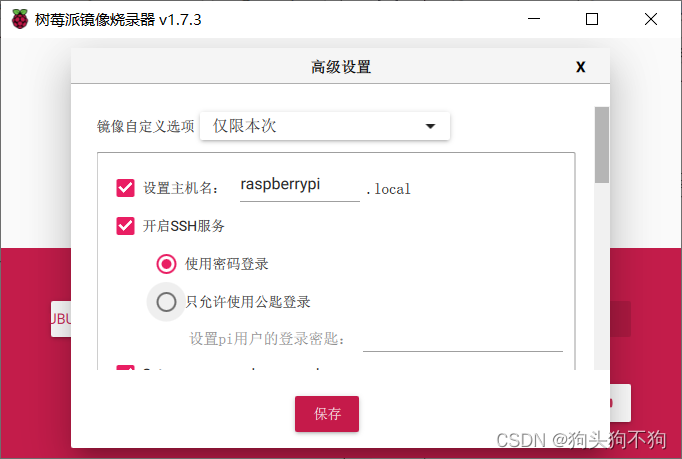Toggle the partially visible checkbox below SSH settings

pos(125,368)
